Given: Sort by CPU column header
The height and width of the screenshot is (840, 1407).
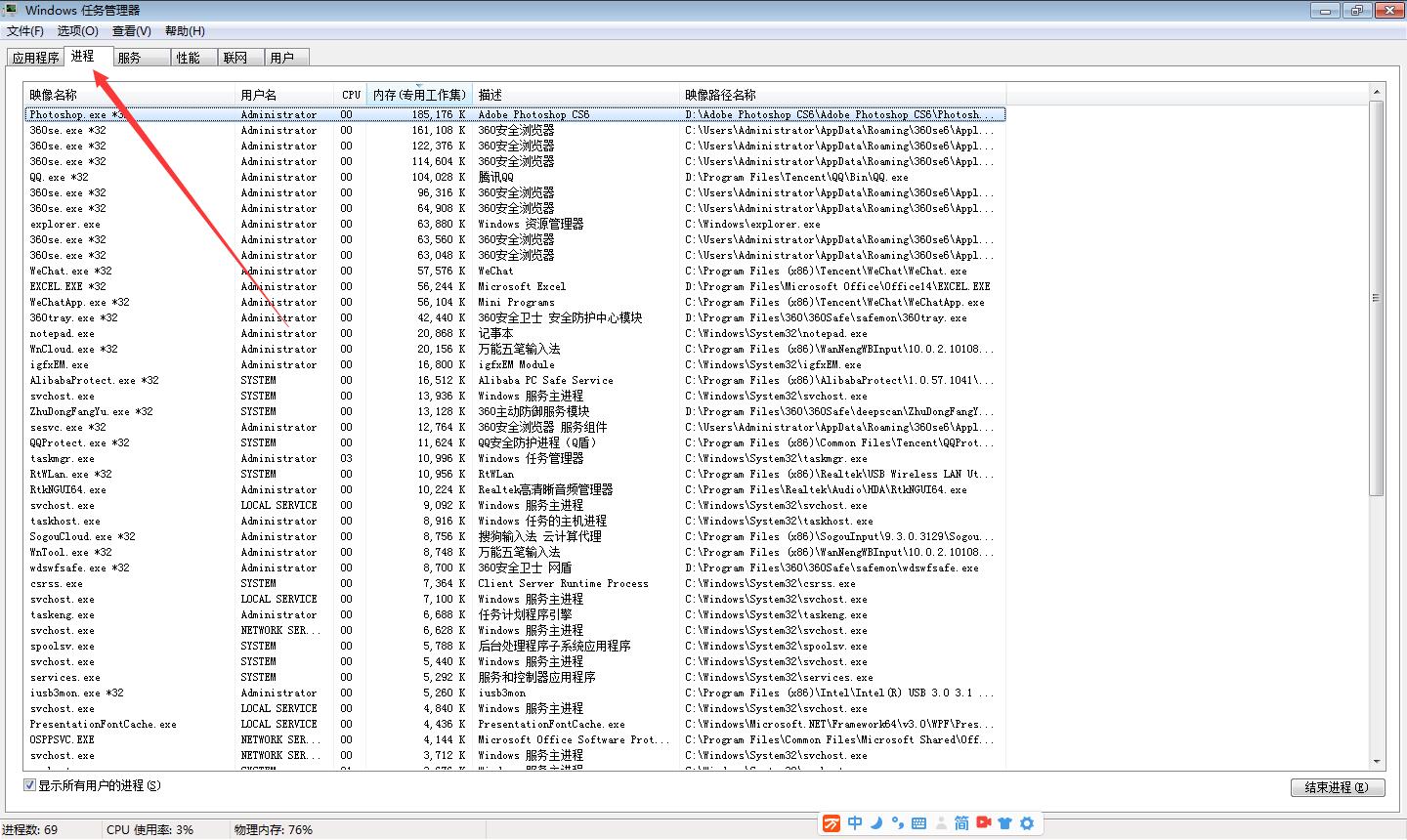Looking at the screenshot, I should click(x=352, y=95).
